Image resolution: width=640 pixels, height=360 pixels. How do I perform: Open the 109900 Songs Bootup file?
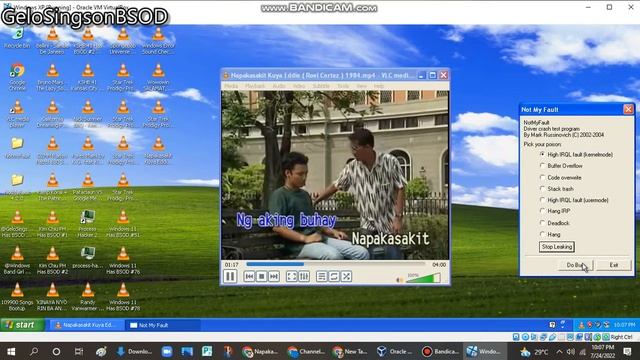tap(17, 297)
